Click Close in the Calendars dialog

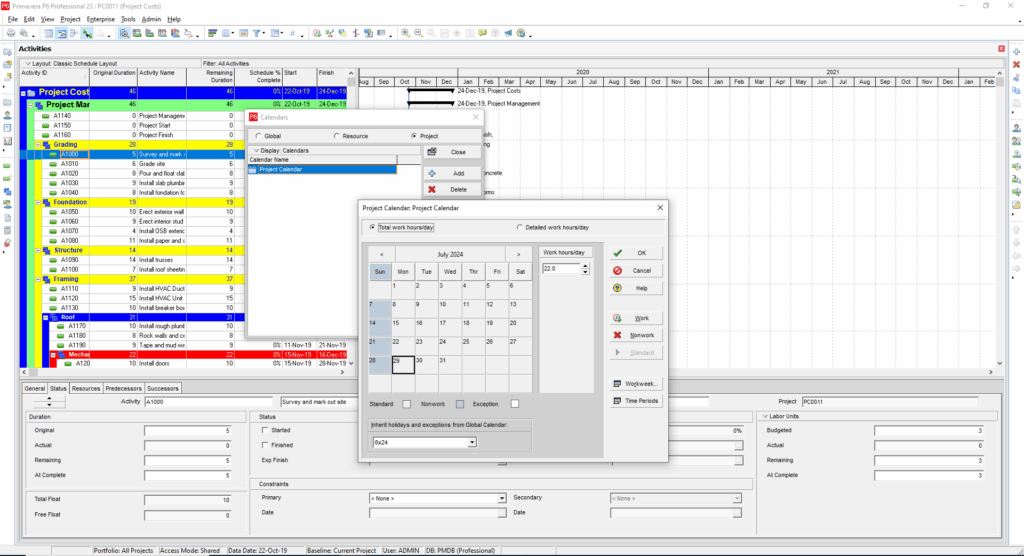(x=452, y=152)
